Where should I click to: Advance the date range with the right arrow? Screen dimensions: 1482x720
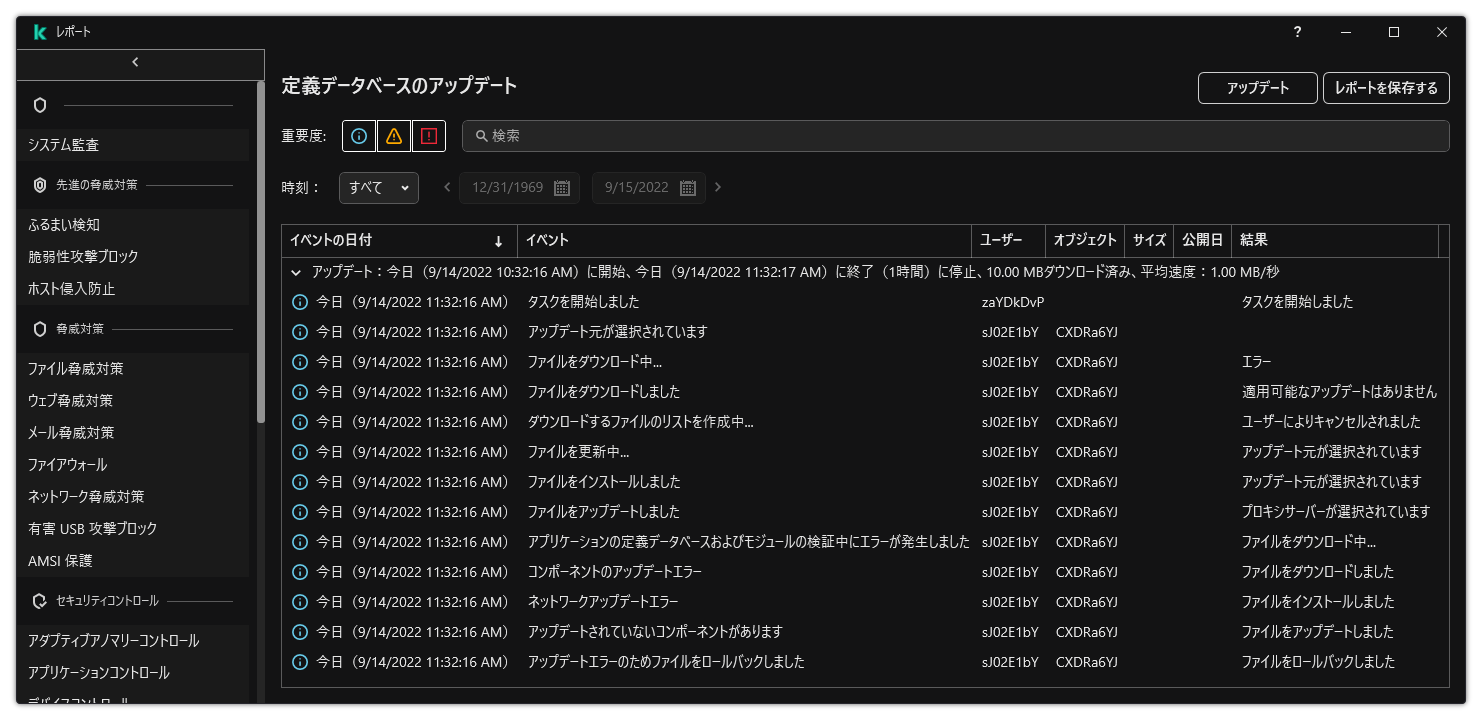coord(718,187)
